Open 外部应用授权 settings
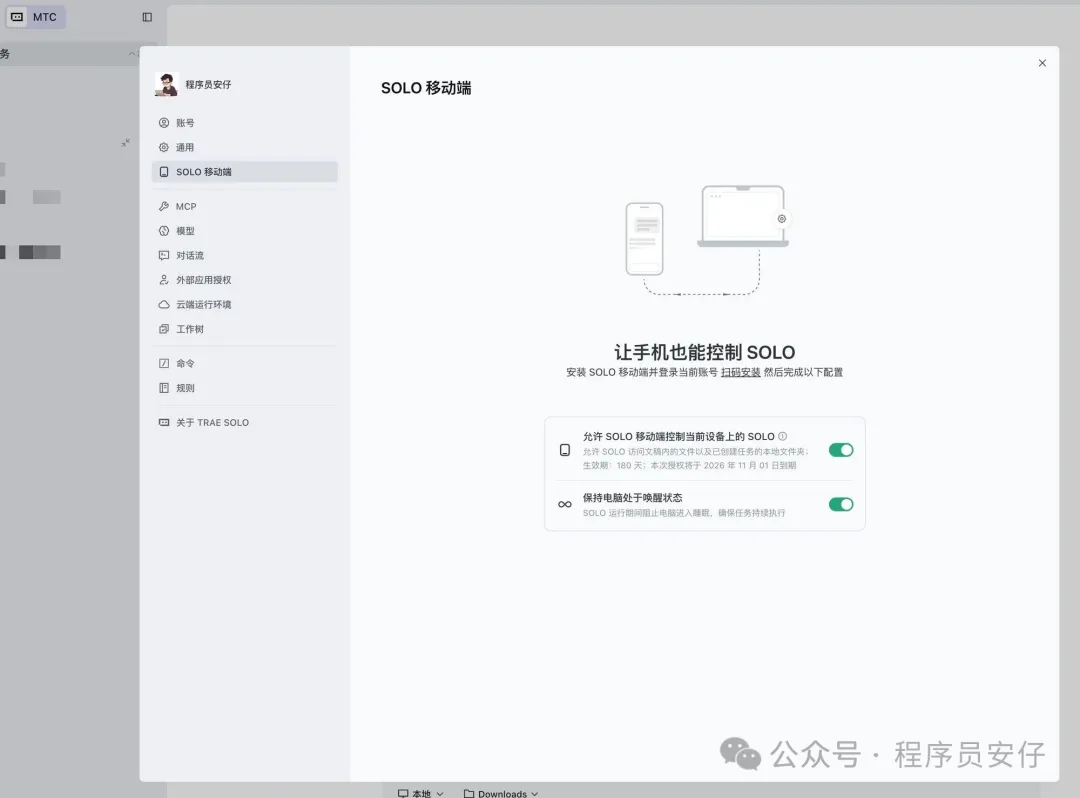The image size is (1080, 798). pyautogui.click(x=245, y=280)
